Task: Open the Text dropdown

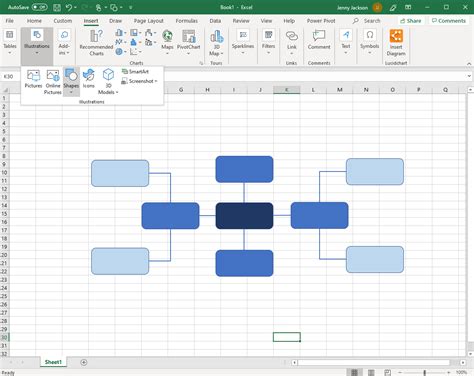Action: (346, 42)
